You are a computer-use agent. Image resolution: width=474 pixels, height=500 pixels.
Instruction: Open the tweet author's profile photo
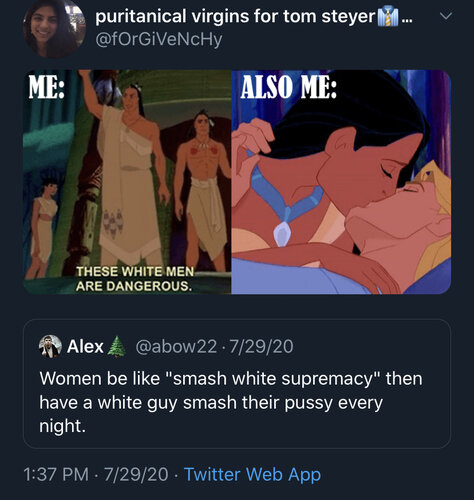pos(53,27)
